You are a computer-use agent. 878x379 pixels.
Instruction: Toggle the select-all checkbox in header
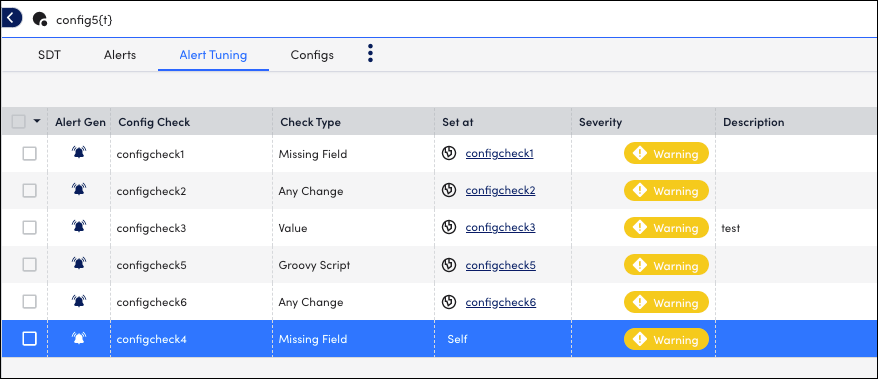click(x=18, y=121)
